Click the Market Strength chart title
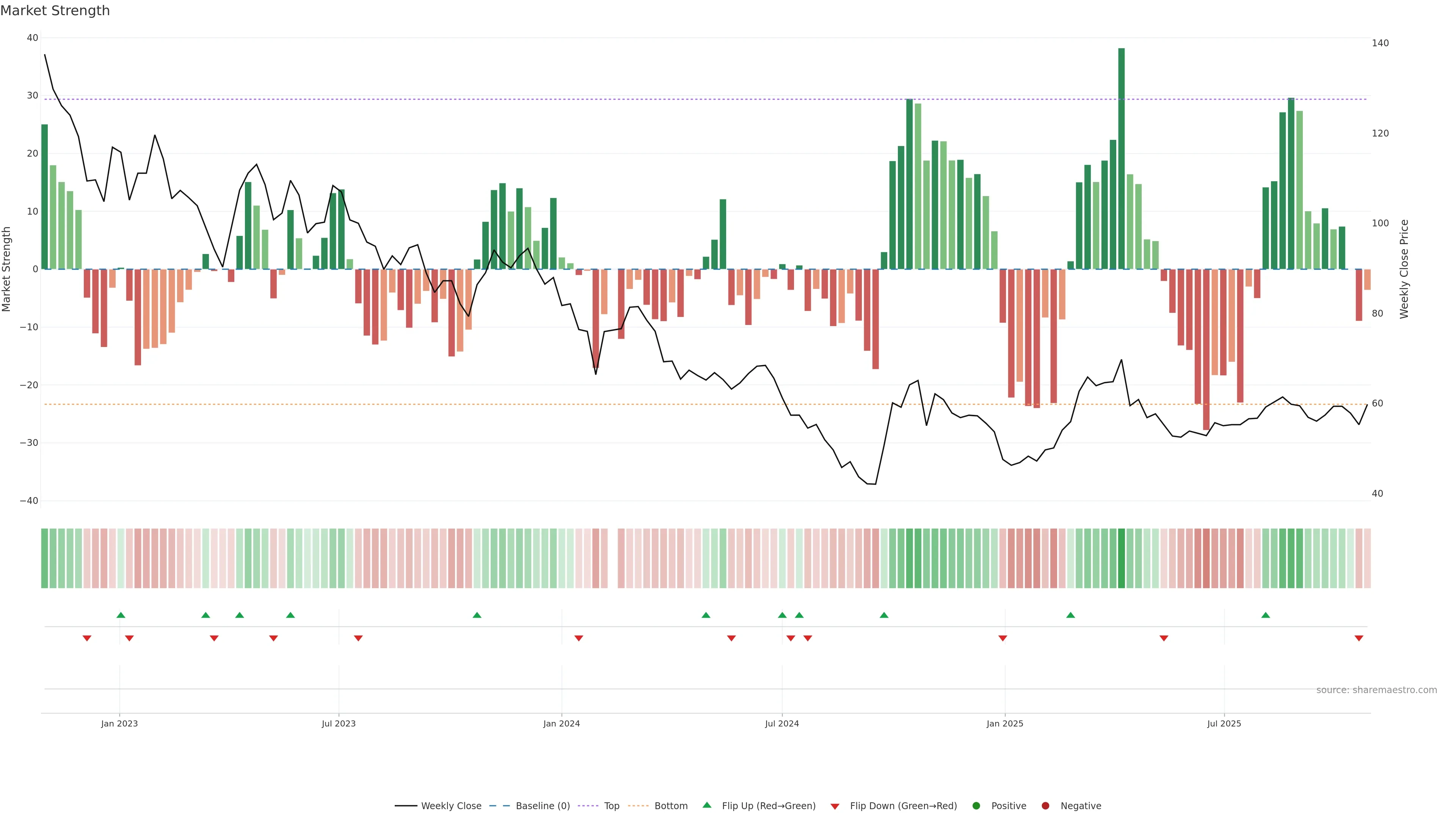Image resolution: width=1456 pixels, height=819 pixels. coord(55,11)
